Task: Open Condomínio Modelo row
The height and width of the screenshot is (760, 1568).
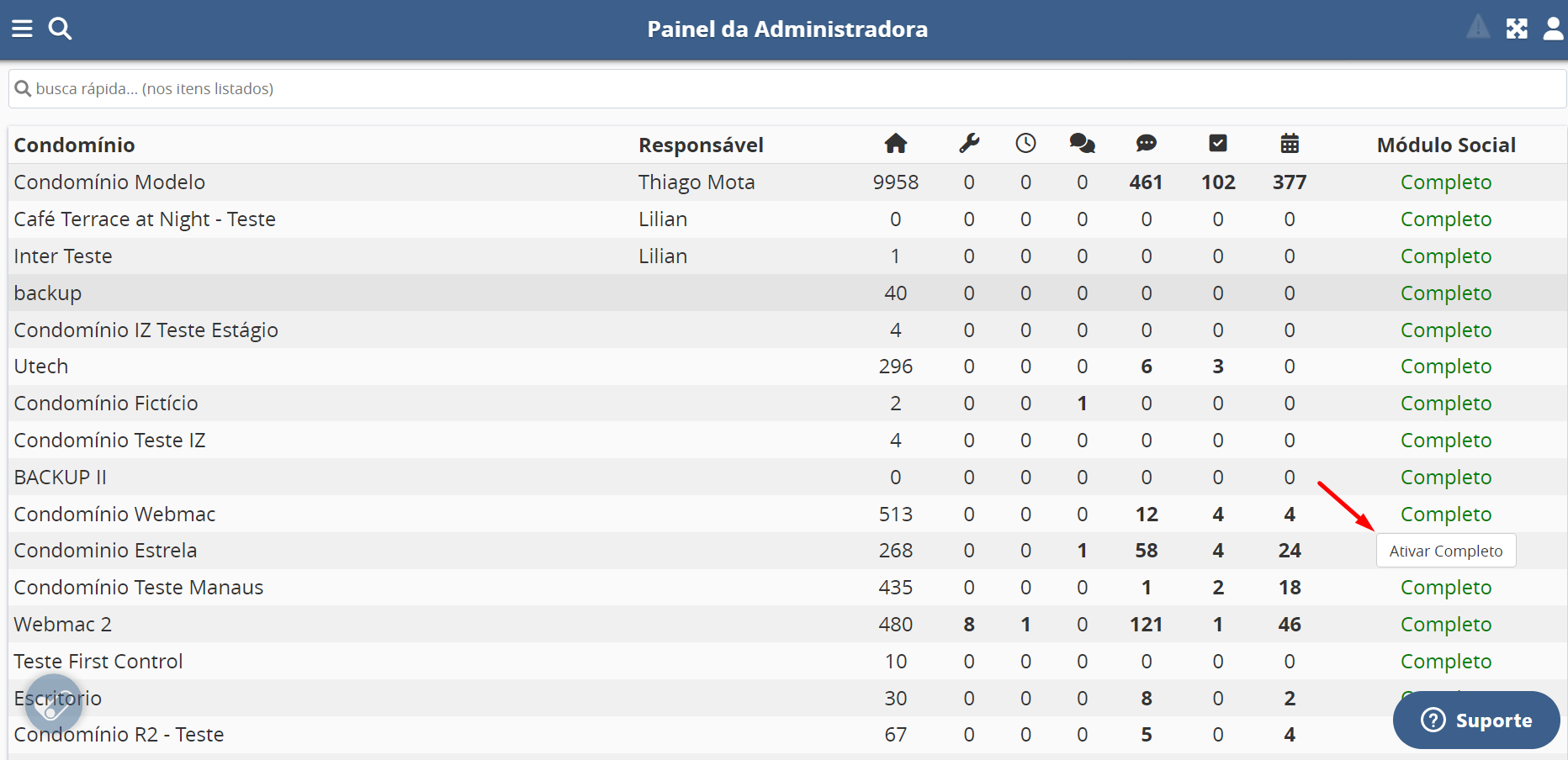Action: pos(109,182)
